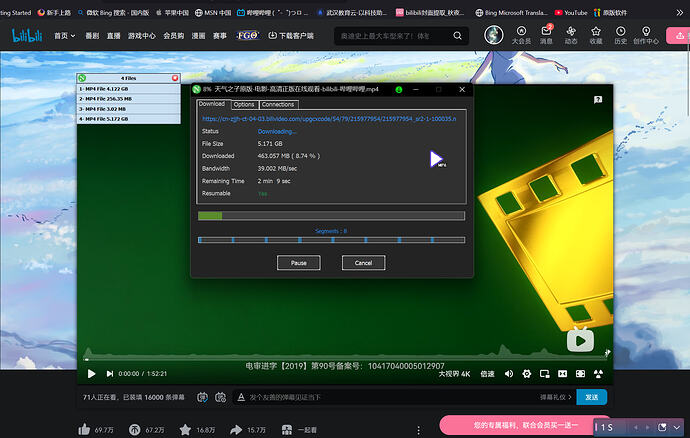Click the FGO banner in the nav bar
Screen dimensions: 690x438
(x=247, y=35)
